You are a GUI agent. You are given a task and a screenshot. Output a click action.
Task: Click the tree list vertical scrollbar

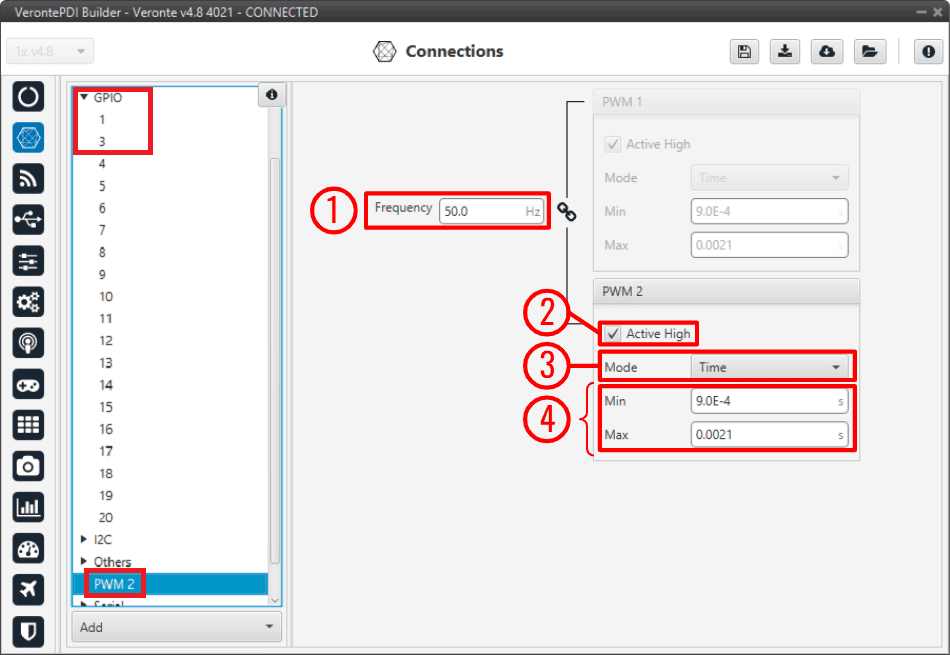pos(274,361)
